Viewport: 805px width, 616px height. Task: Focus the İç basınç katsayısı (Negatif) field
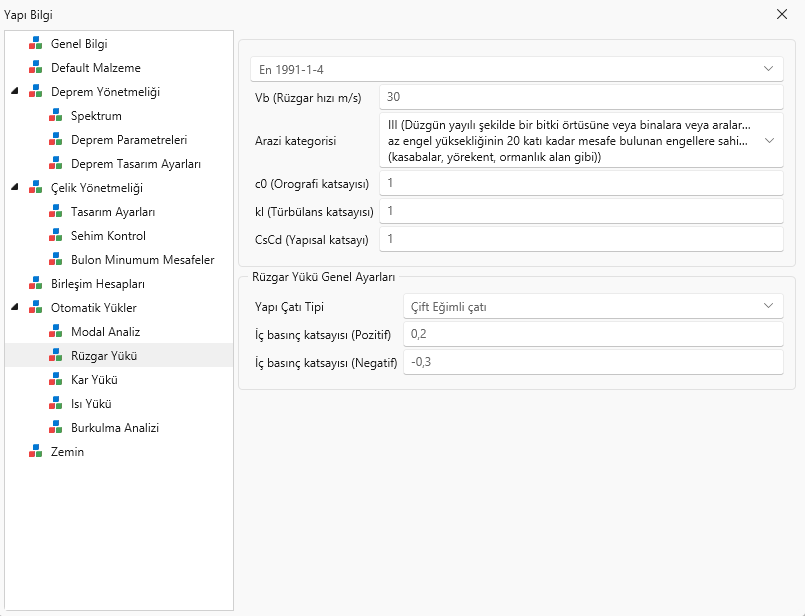(593, 362)
